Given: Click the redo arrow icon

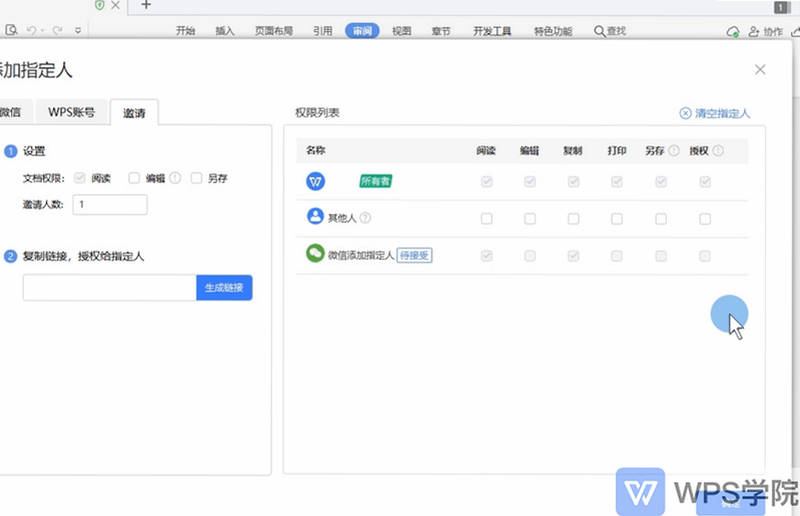Looking at the screenshot, I should [58, 31].
